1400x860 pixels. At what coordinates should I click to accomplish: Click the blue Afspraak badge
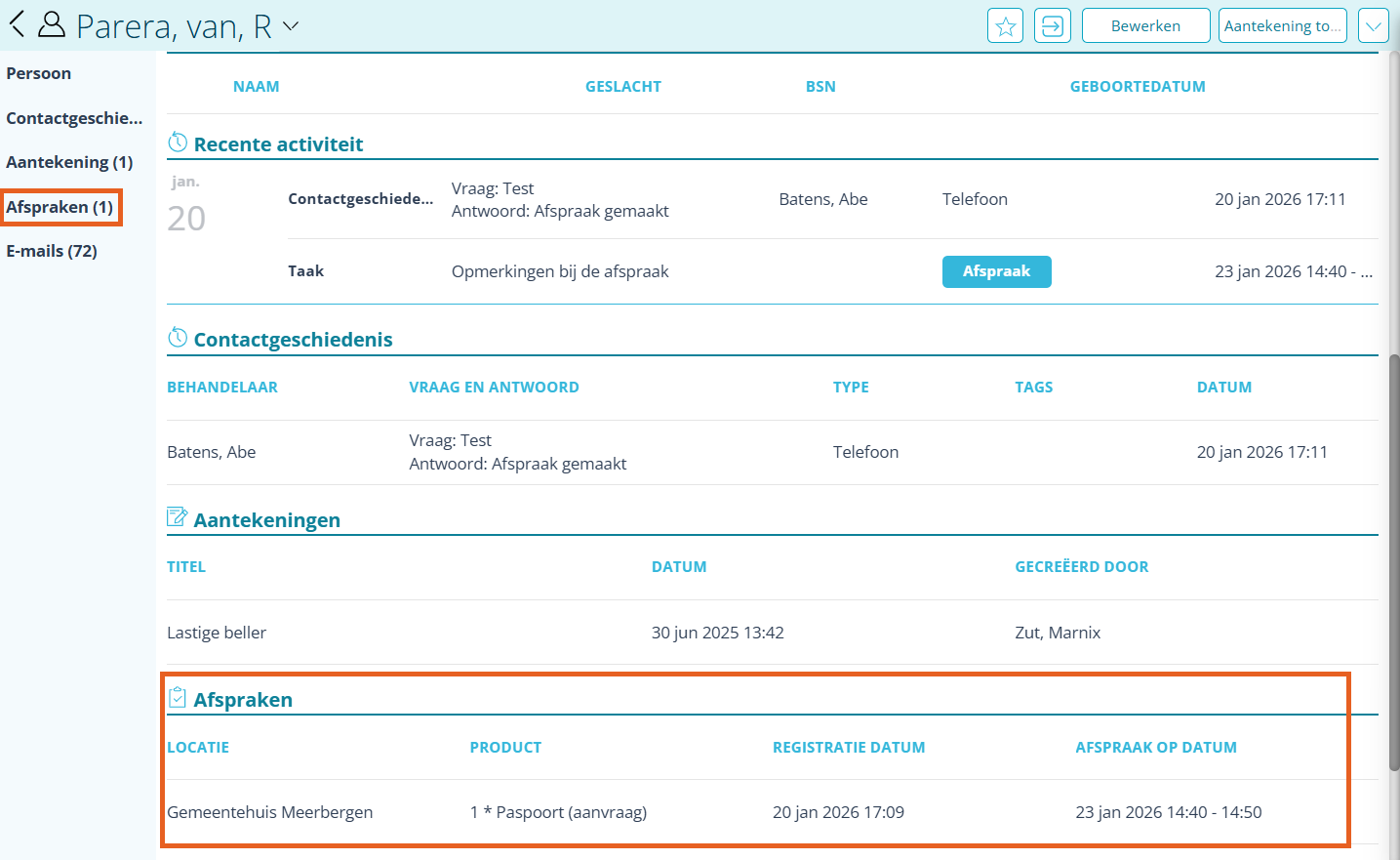pos(996,271)
